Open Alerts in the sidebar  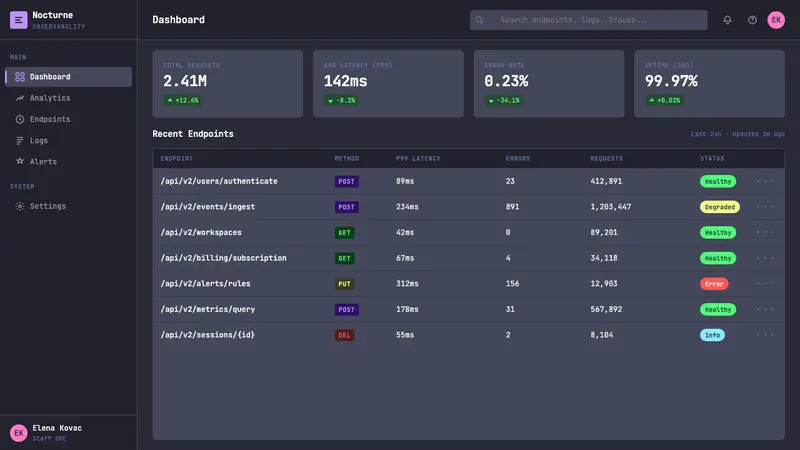[x=68, y=161]
